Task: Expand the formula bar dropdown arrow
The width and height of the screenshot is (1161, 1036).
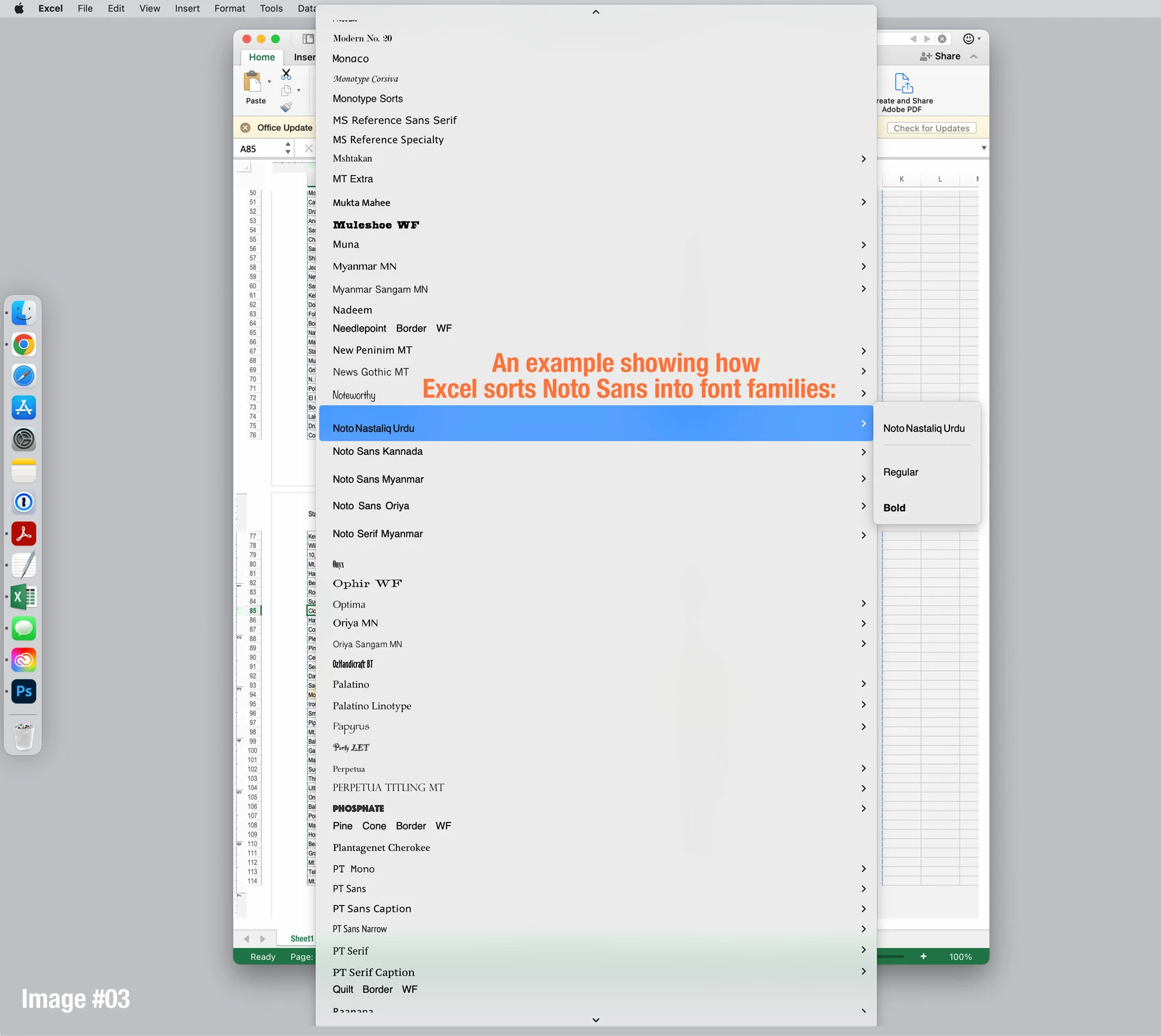Action: tap(984, 148)
